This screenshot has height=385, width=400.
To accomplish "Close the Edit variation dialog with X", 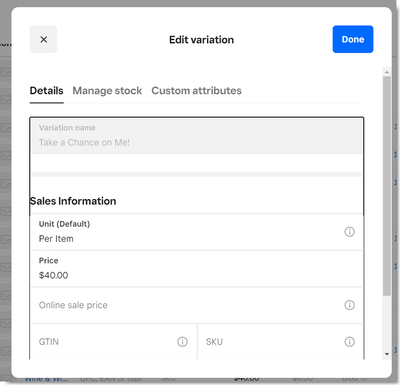I will tap(43, 39).
